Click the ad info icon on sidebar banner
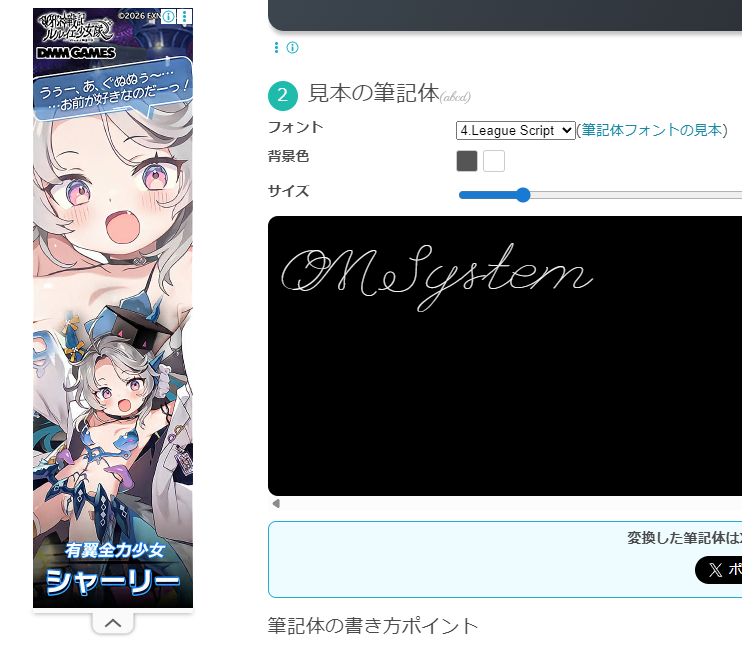 [x=169, y=17]
